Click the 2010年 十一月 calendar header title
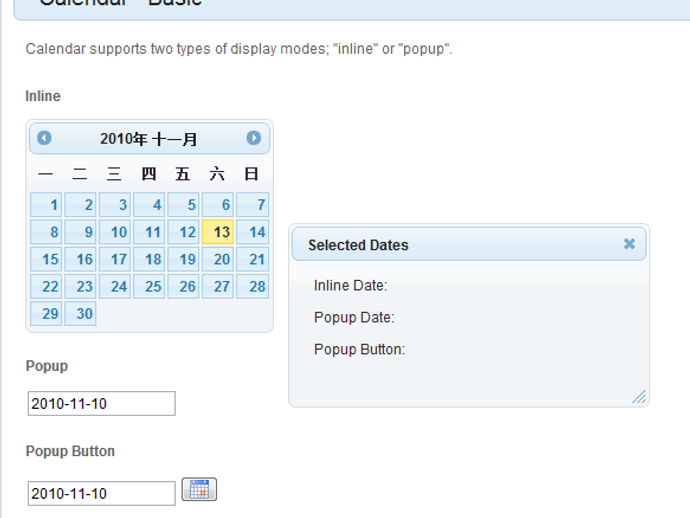This screenshot has height=518, width=690. coord(149,139)
